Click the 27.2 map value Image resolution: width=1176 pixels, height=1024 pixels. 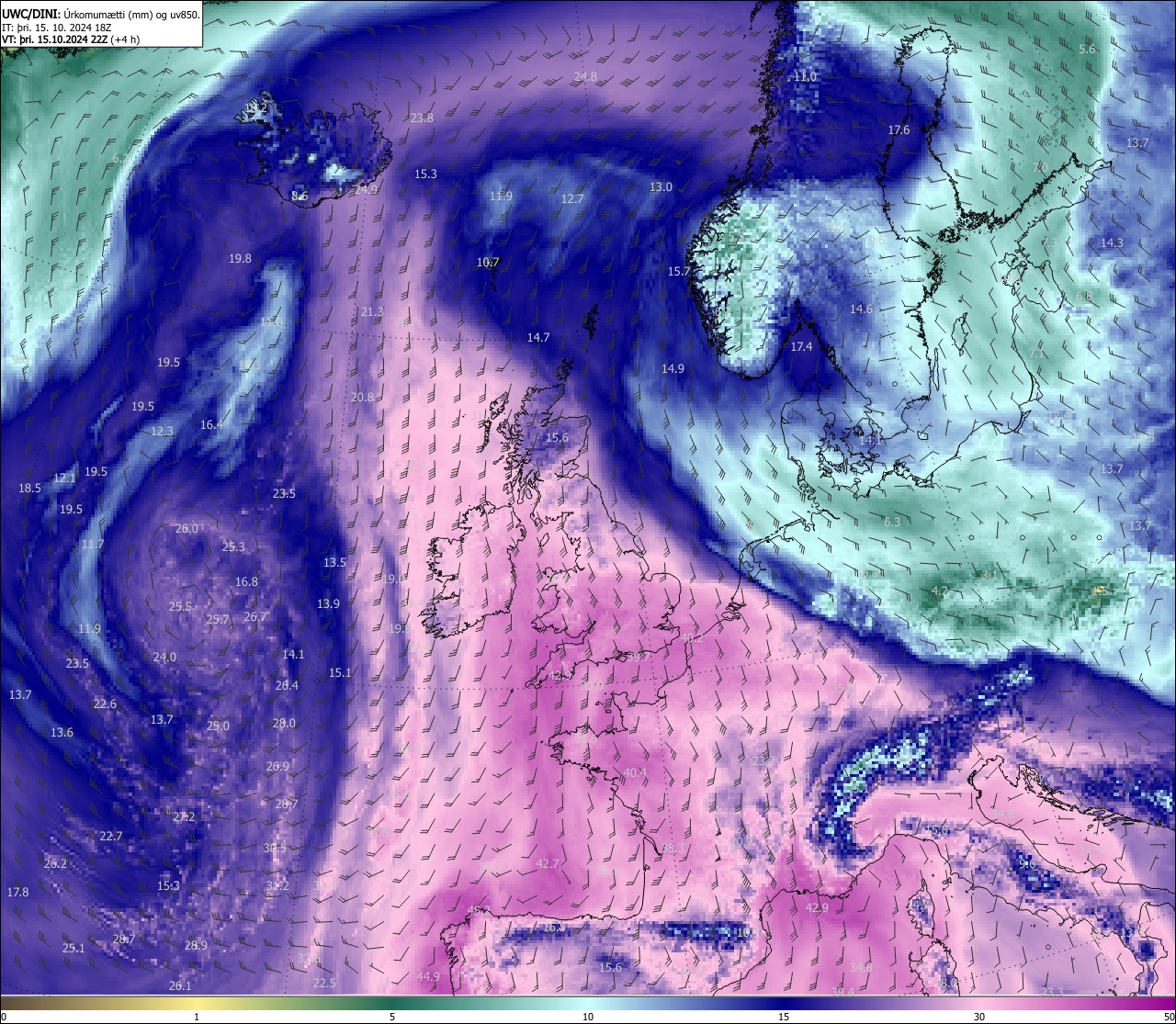pos(184,816)
